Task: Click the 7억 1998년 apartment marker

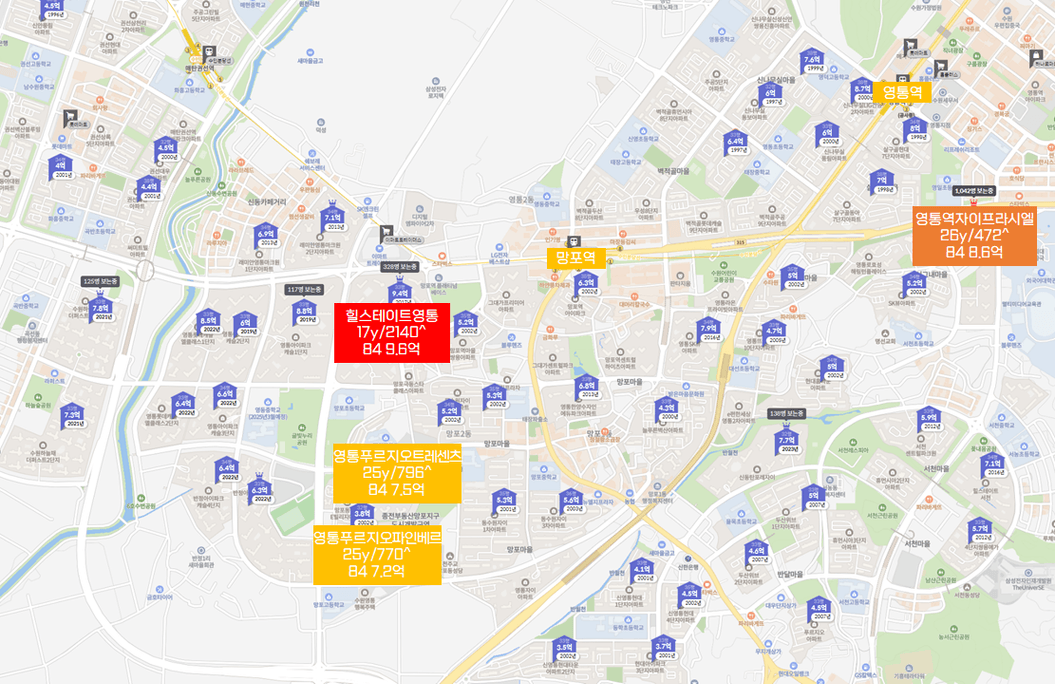Action: [882, 183]
